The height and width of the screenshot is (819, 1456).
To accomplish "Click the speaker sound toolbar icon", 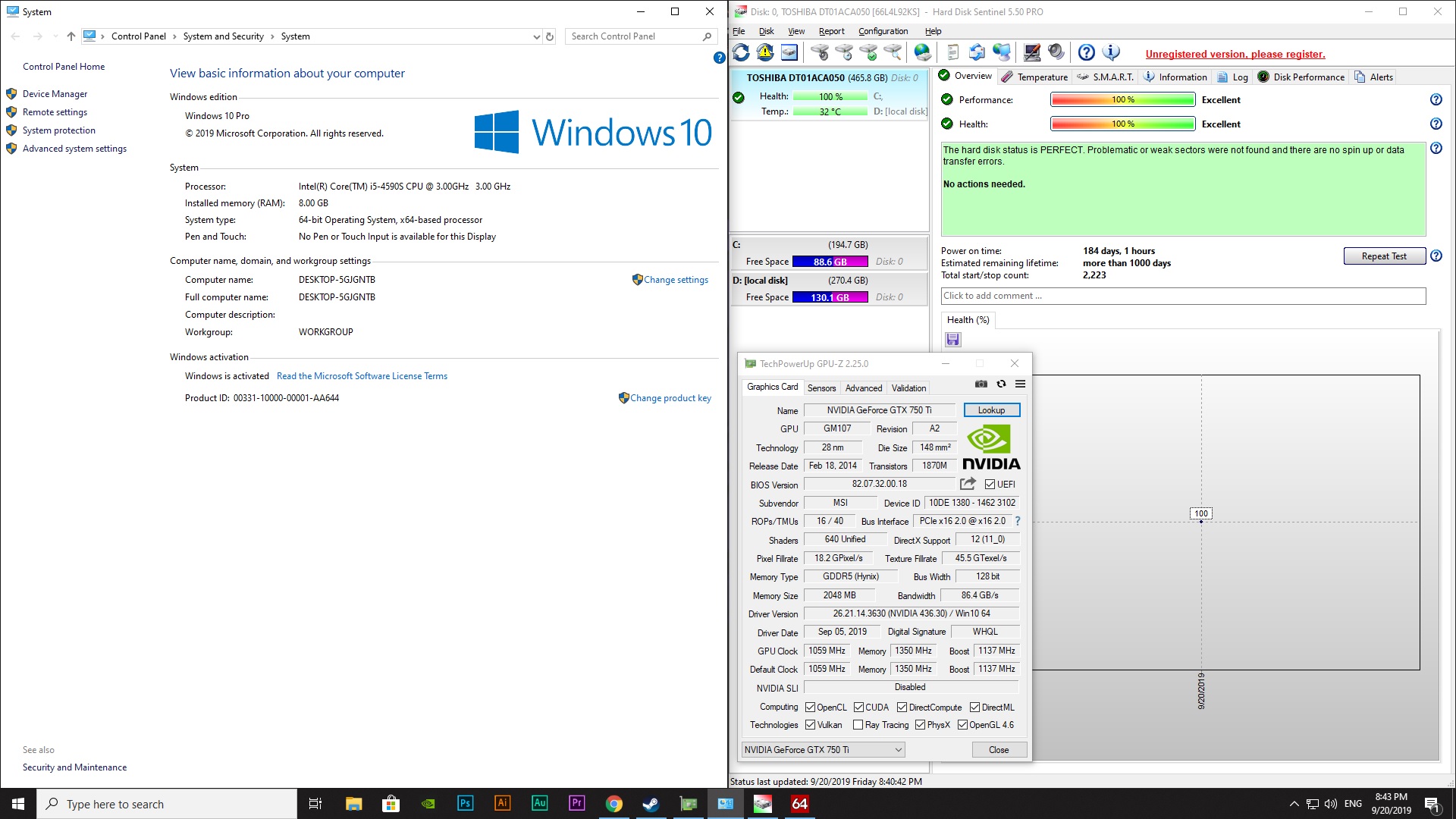I will [x=1056, y=52].
